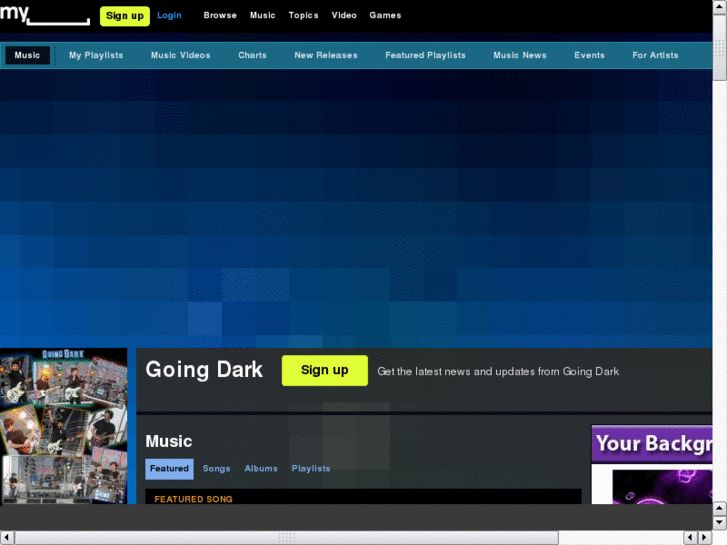Open the Music item in top header

click(262, 15)
